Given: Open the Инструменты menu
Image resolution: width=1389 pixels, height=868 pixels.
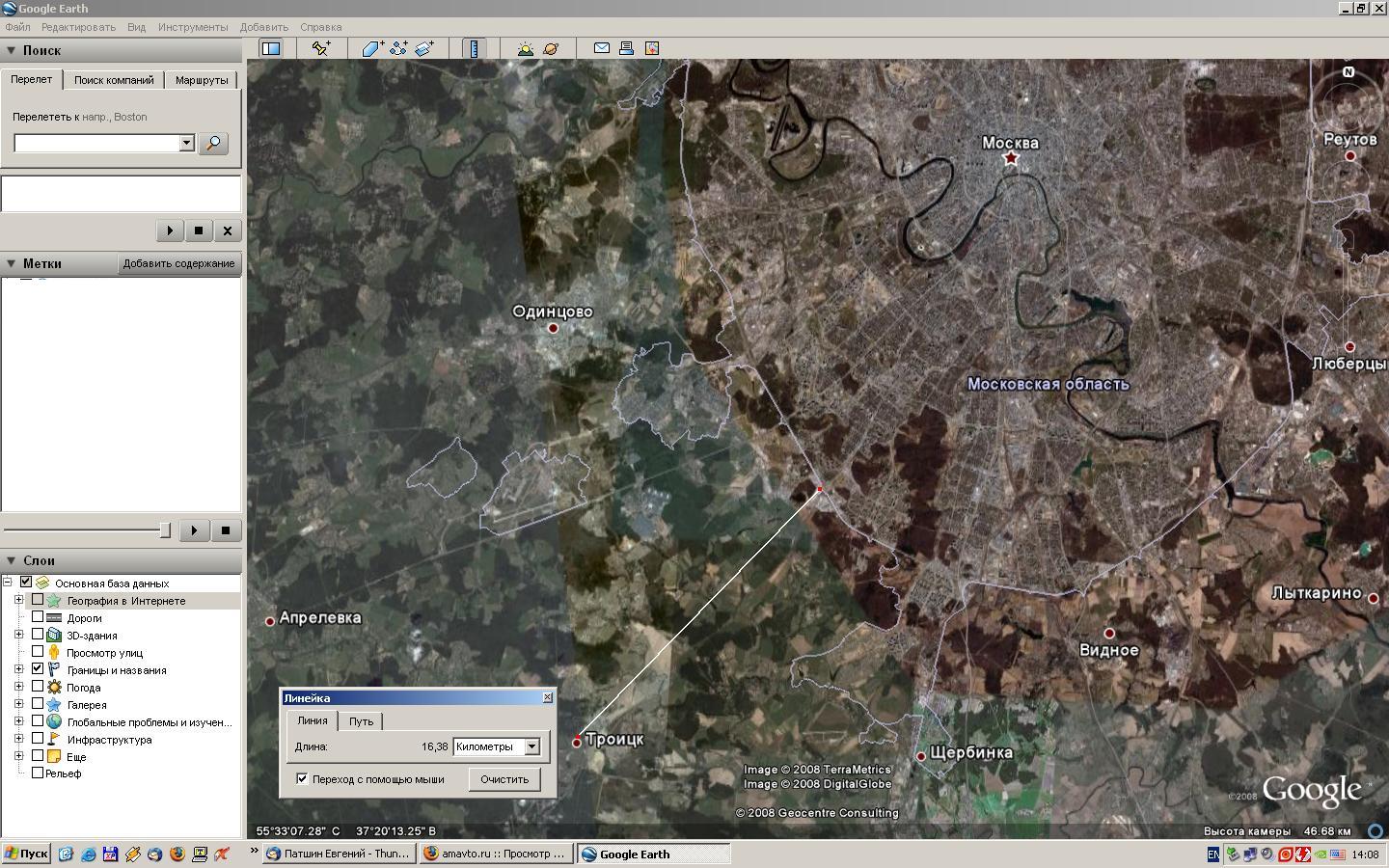Looking at the screenshot, I should click(193, 27).
